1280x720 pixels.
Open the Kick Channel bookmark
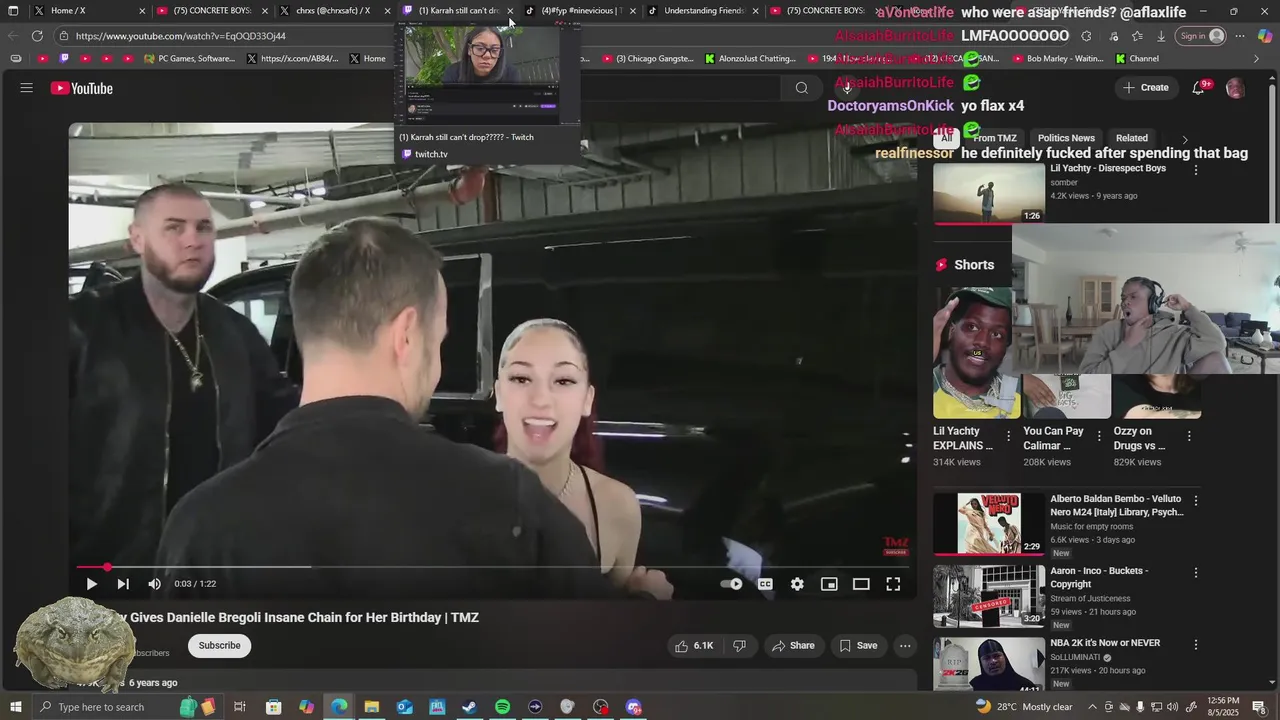[1136, 59]
